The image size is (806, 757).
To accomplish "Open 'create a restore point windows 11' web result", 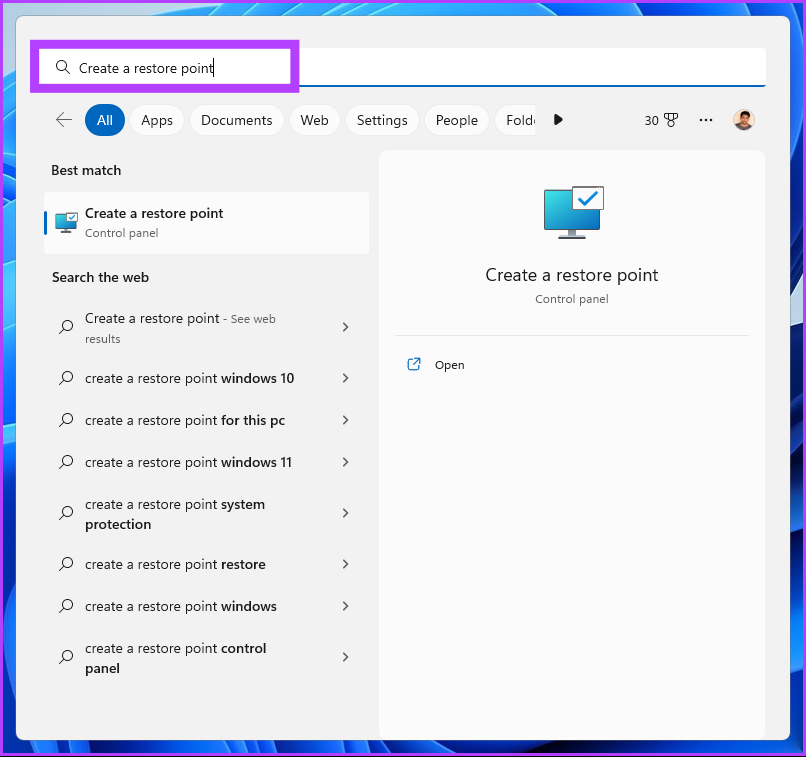I will click(x=188, y=462).
